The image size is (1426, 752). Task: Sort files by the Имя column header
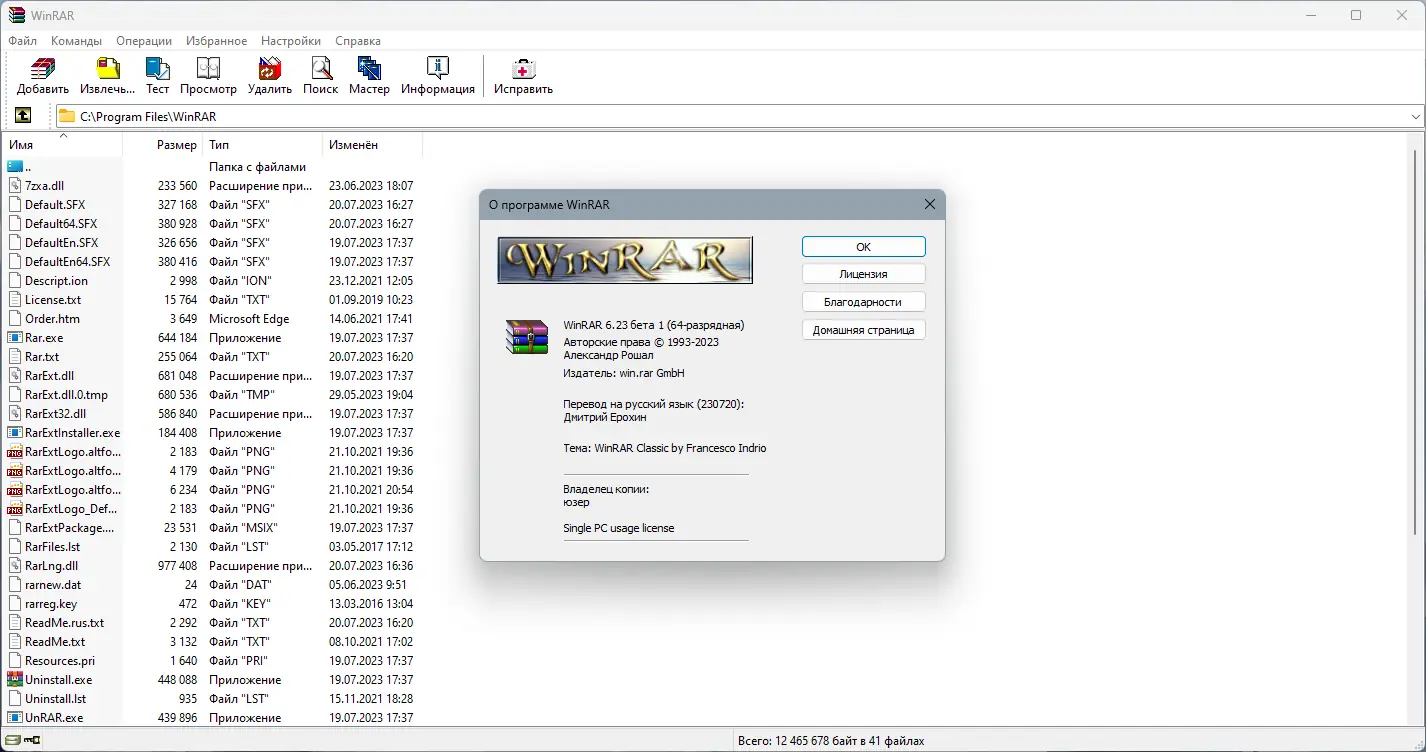pyautogui.click(x=62, y=145)
